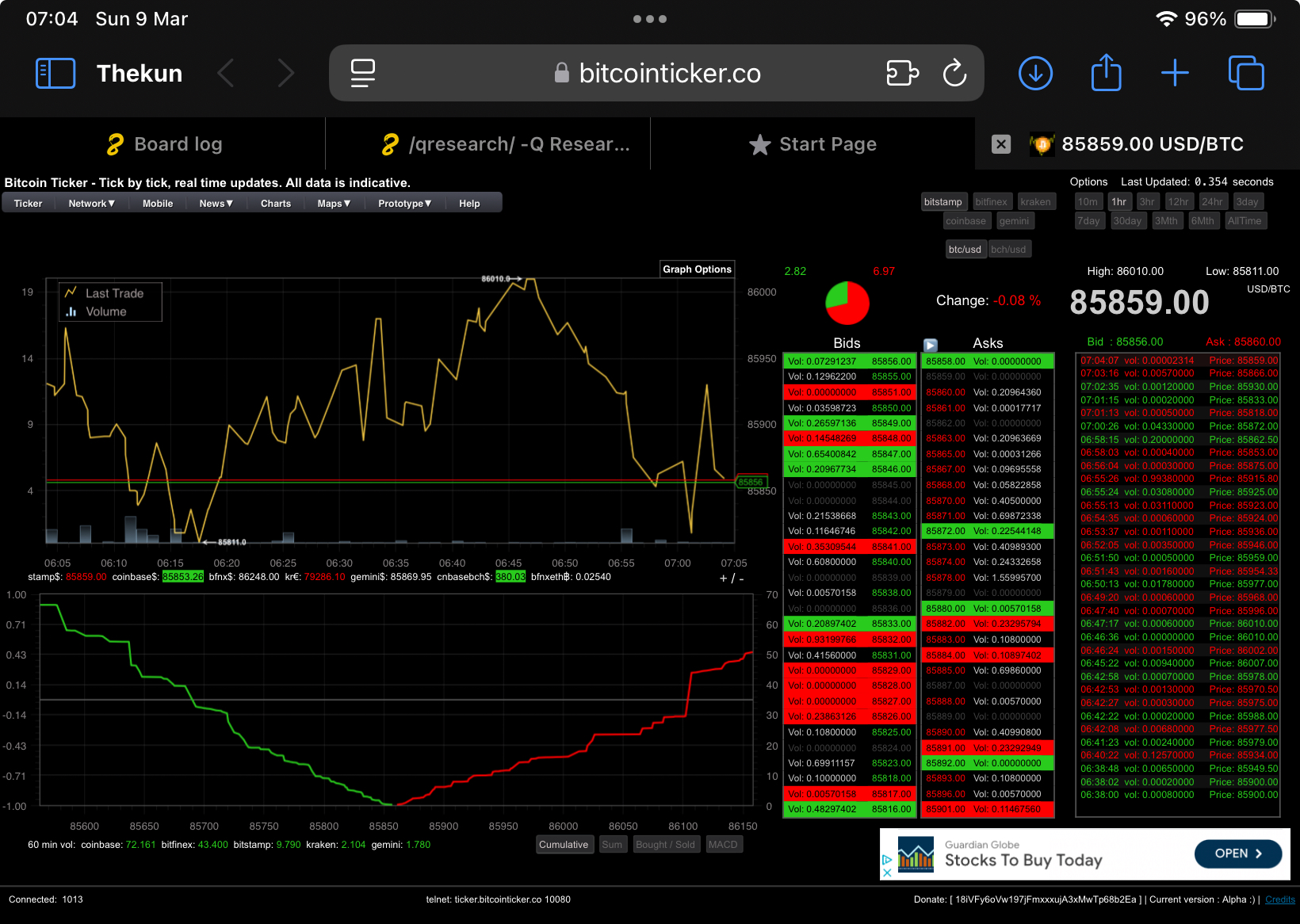Set chart range to 3day
The image size is (1300, 924).
[x=1247, y=202]
